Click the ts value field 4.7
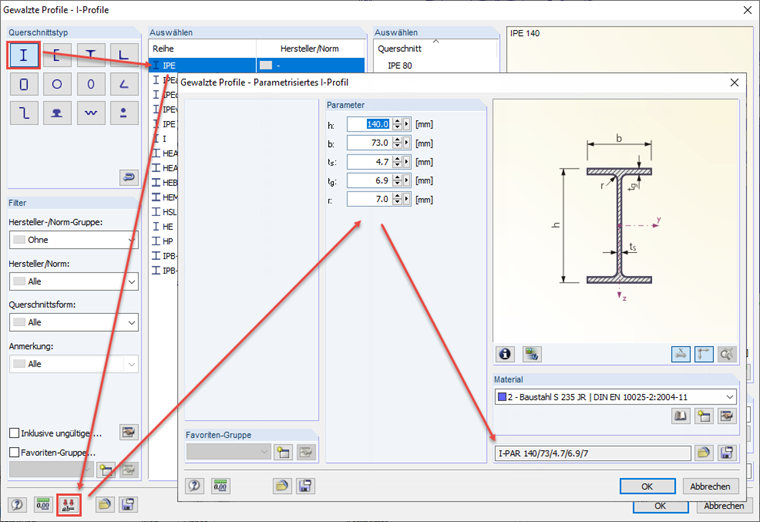 (369, 162)
